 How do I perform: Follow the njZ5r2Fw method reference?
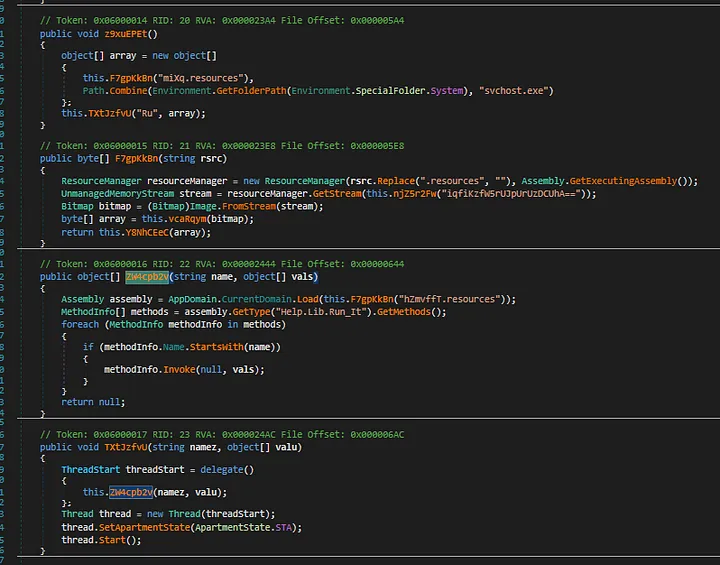(415, 194)
